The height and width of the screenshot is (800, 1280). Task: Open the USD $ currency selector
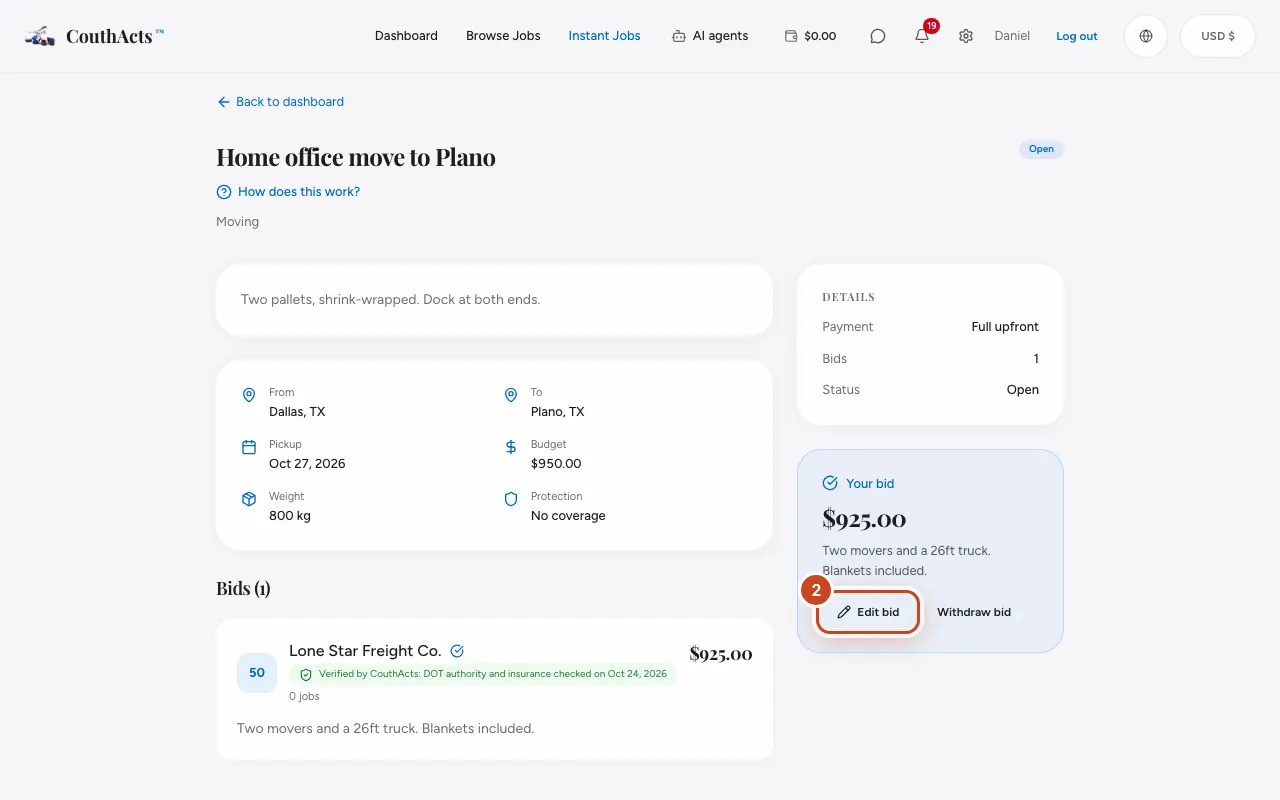pos(1218,36)
